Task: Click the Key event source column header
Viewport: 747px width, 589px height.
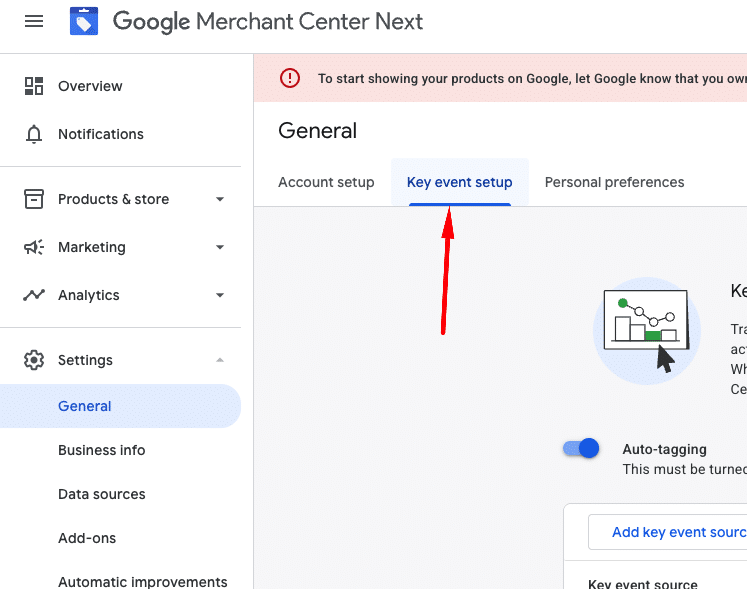Action: pos(643,584)
